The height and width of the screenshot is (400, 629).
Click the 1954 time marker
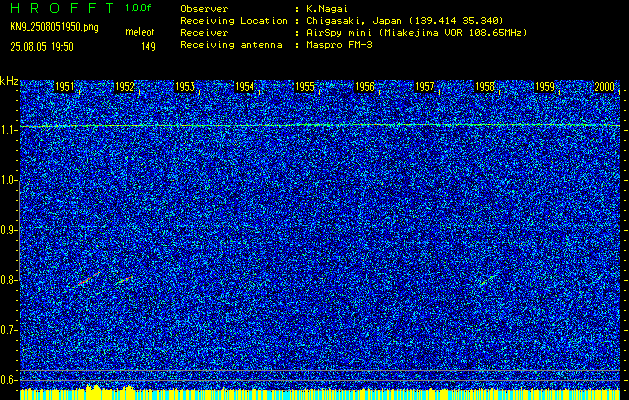[245, 87]
